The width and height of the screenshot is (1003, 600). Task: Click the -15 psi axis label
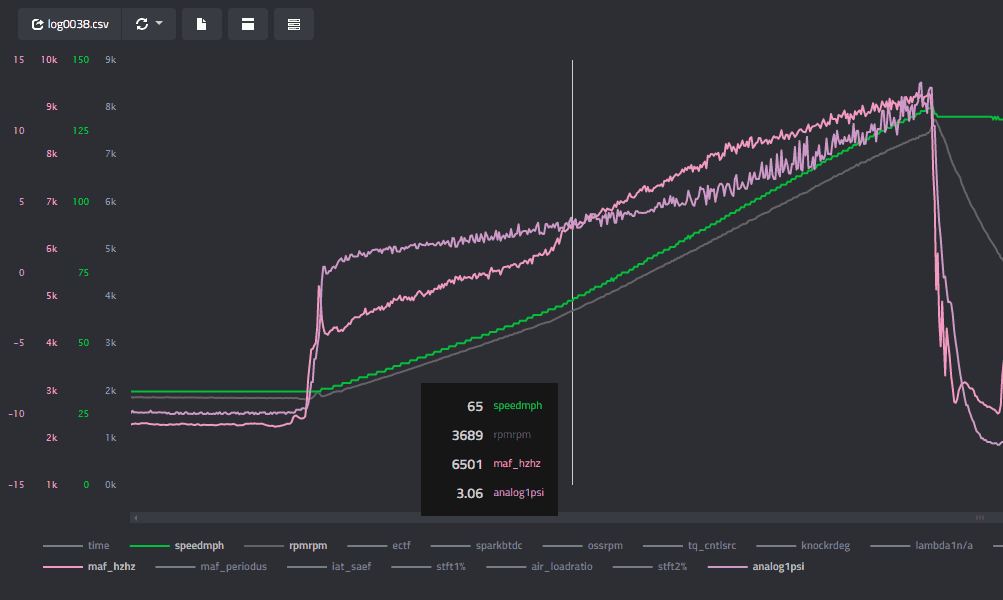[17, 484]
